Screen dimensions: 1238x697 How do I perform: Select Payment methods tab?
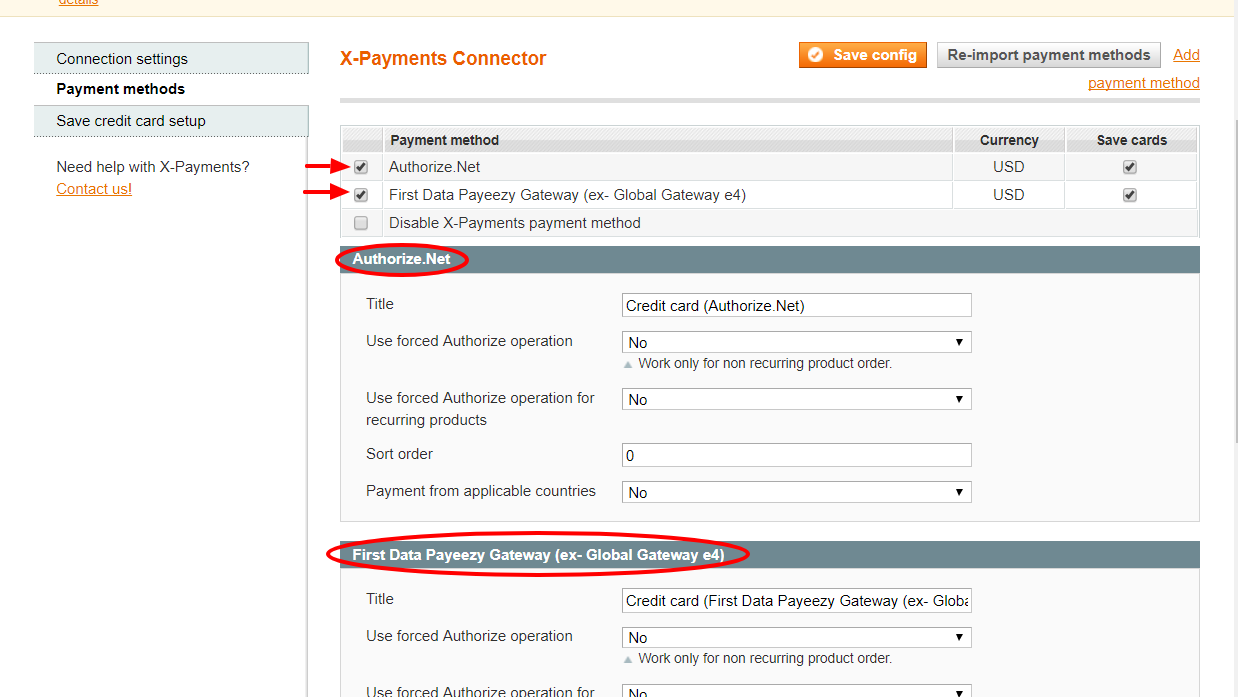click(171, 89)
